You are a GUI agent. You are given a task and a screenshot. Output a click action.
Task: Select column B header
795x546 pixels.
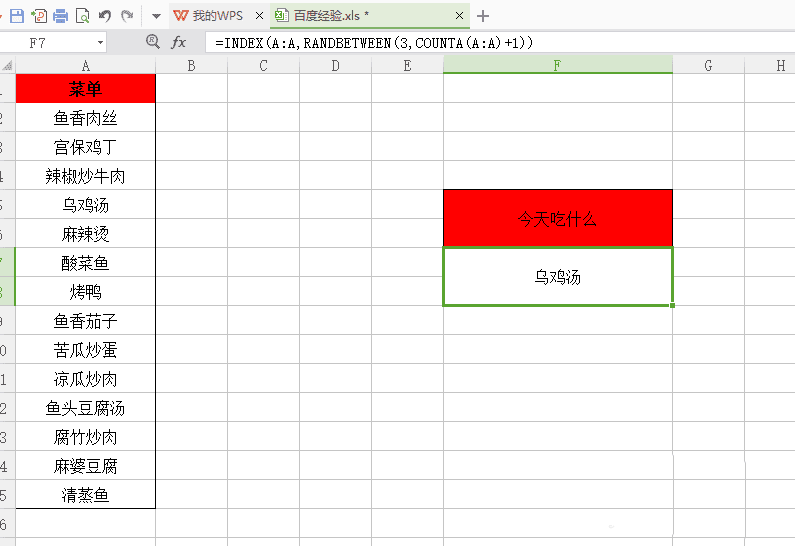coord(191,65)
